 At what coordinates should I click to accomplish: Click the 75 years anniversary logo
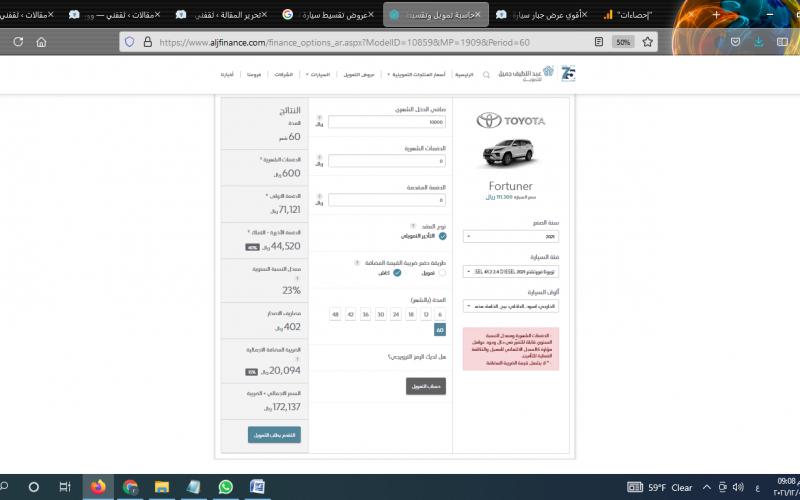click(568, 73)
